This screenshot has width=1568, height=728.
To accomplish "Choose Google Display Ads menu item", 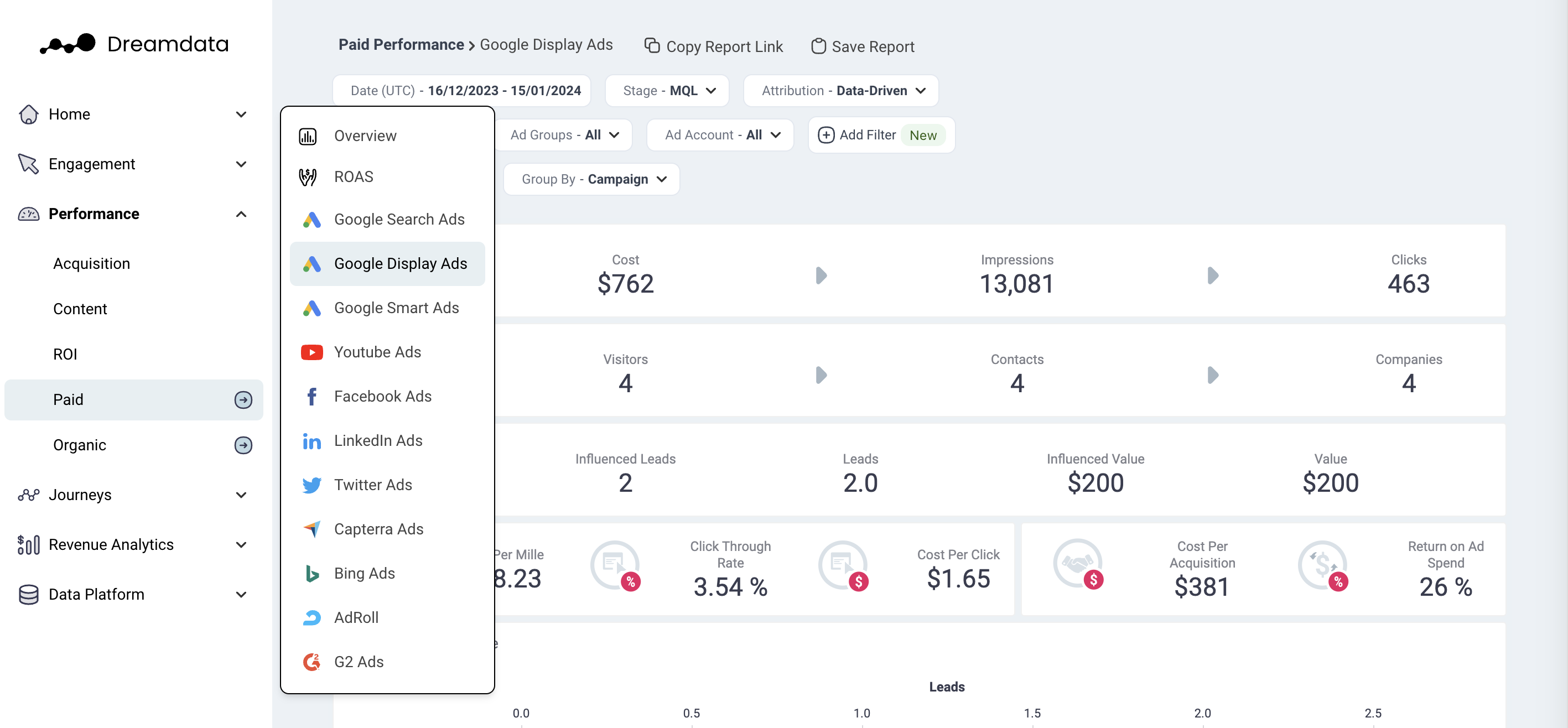I will click(387, 263).
